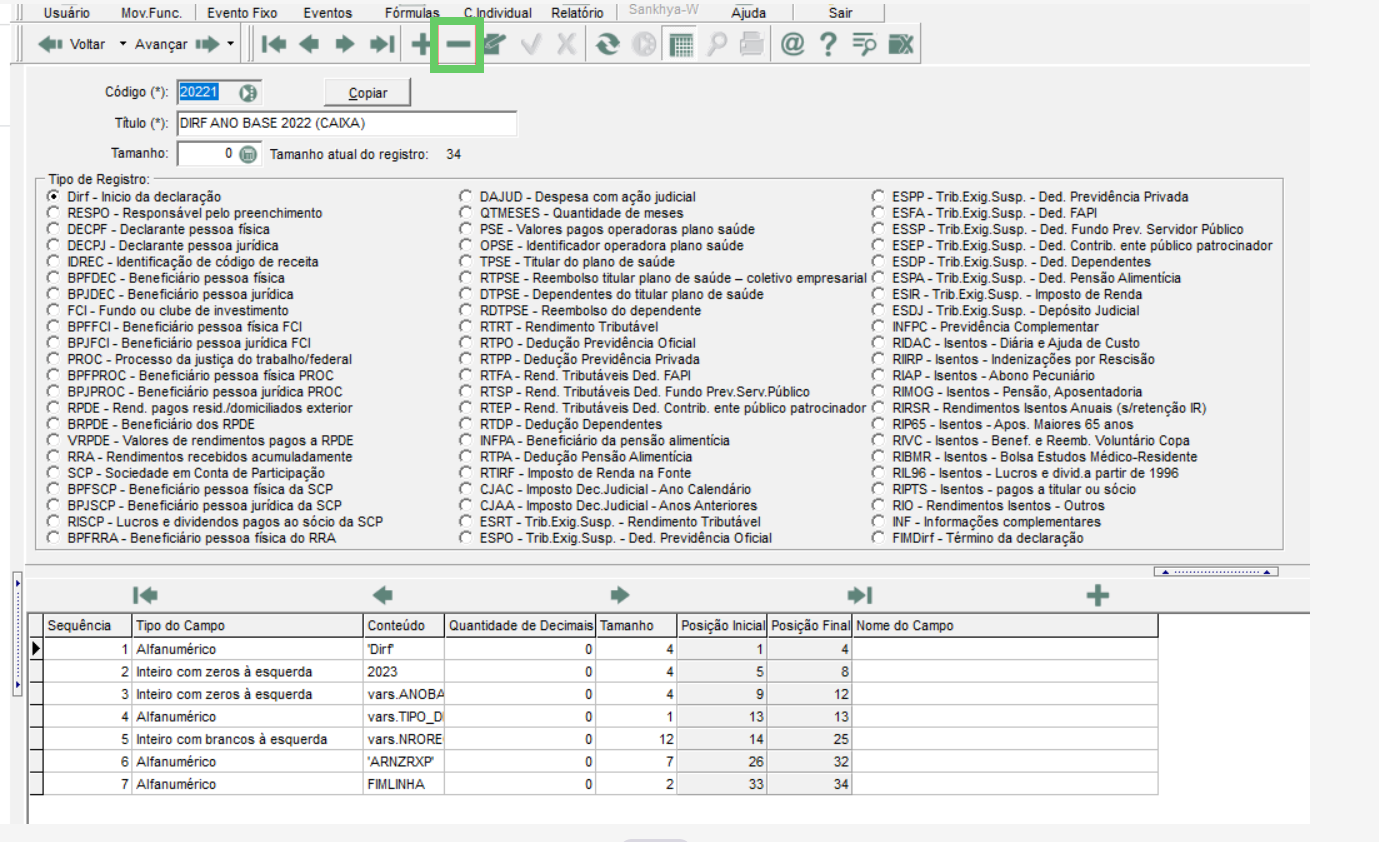Select RESPO - Responsável pelo preenchimento radio
The width and height of the screenshot is (1379, 842).
click(x=53, y=213)
